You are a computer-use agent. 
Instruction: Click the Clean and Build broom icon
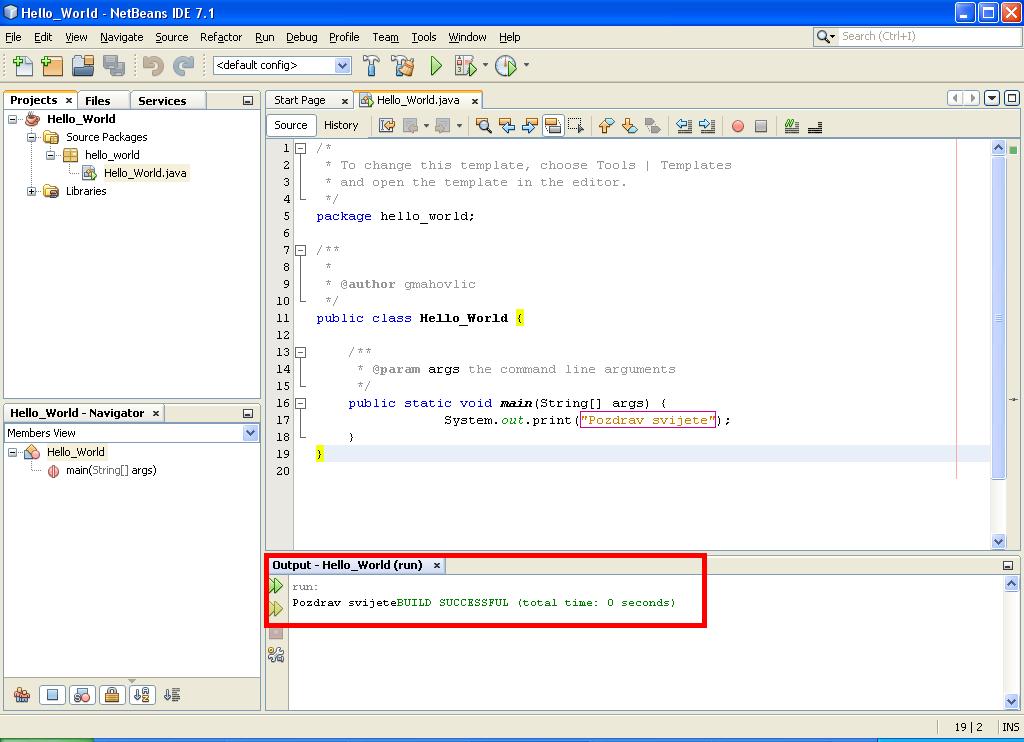pyautogui.click(x=403, y=66)
